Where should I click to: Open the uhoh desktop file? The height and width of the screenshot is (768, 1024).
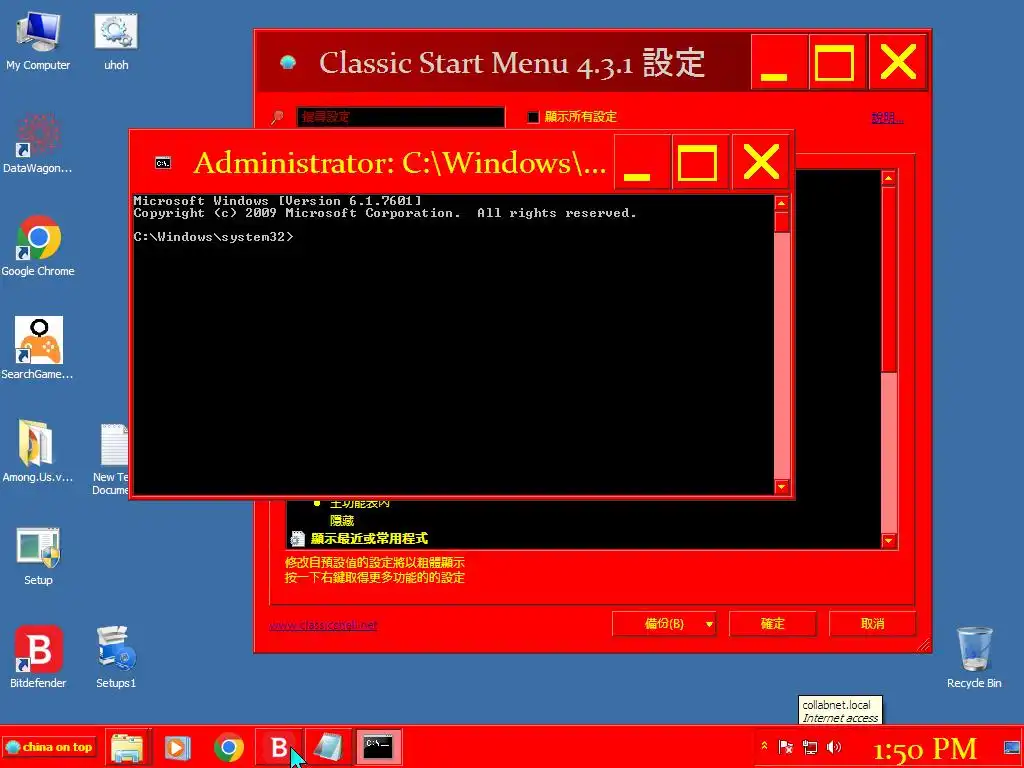[x=116, y=40]
